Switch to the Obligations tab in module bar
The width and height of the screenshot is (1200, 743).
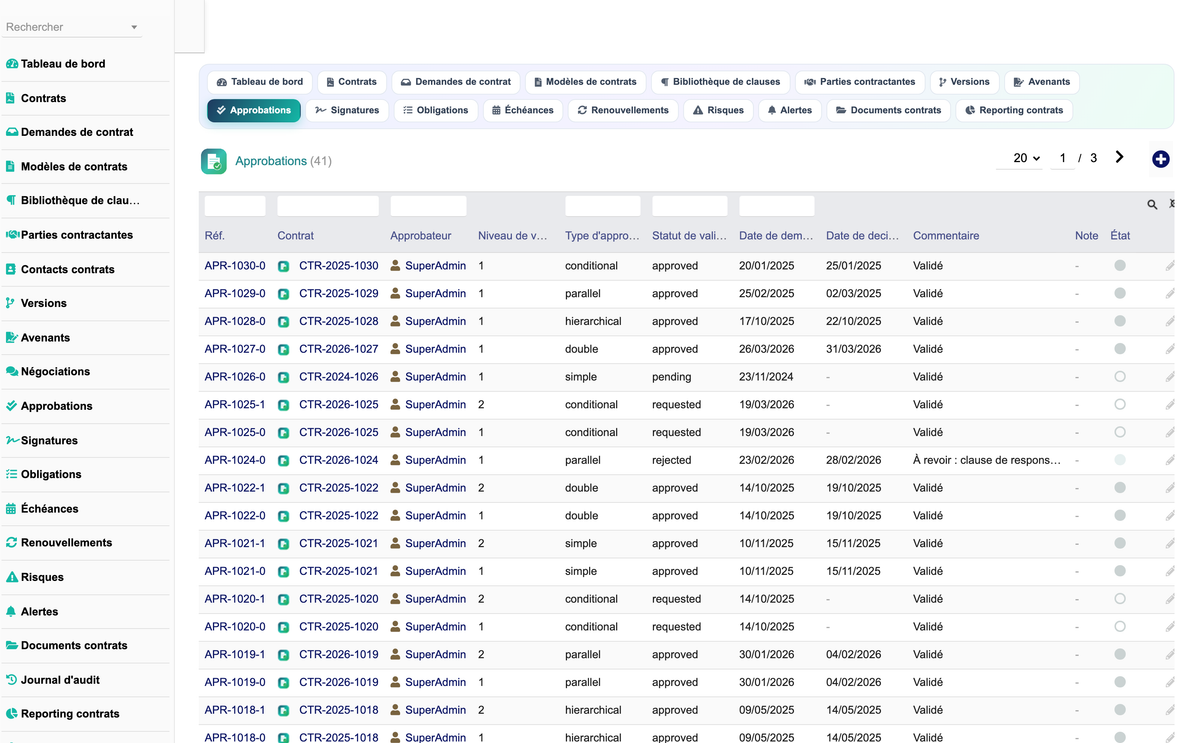coord(436,110)
